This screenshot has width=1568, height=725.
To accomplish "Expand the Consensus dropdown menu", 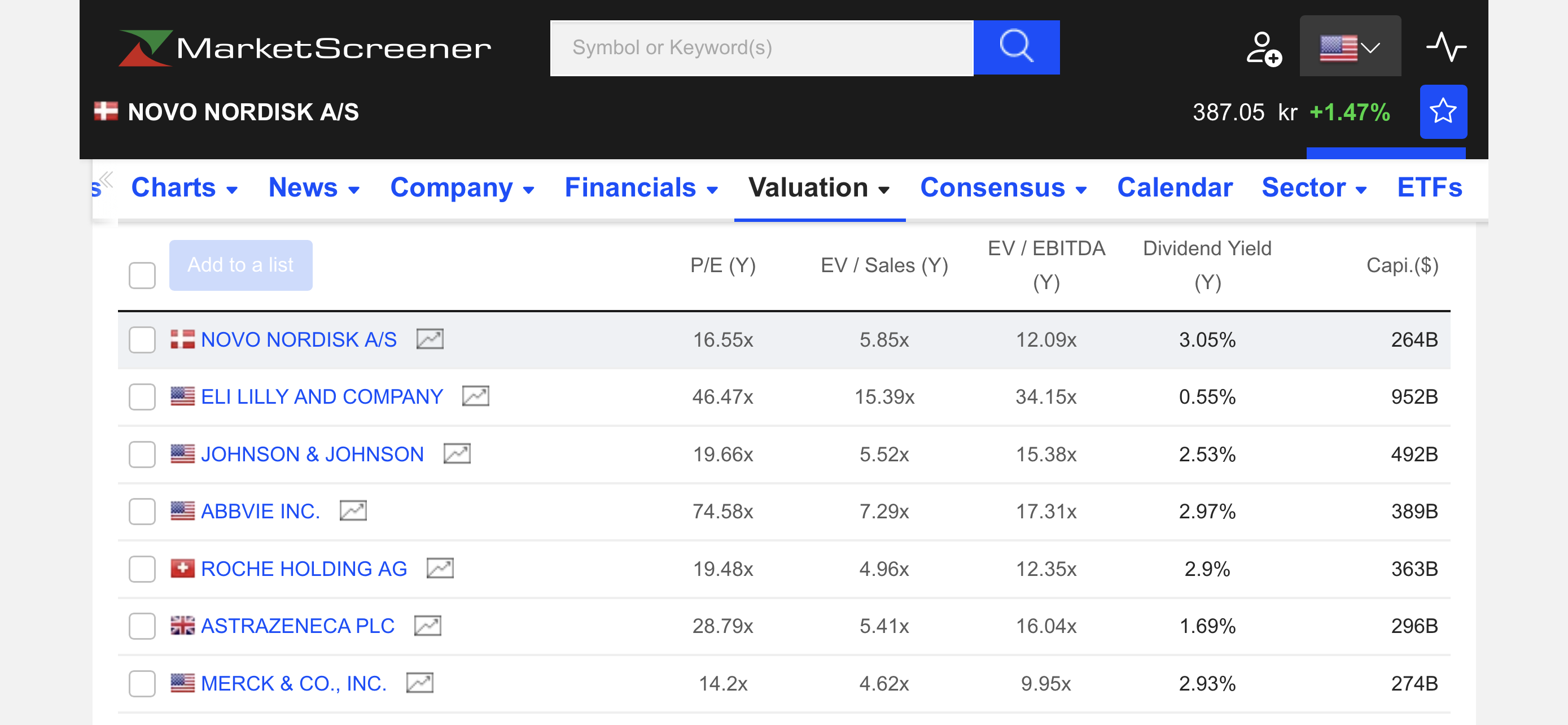I will (1002, 187).
